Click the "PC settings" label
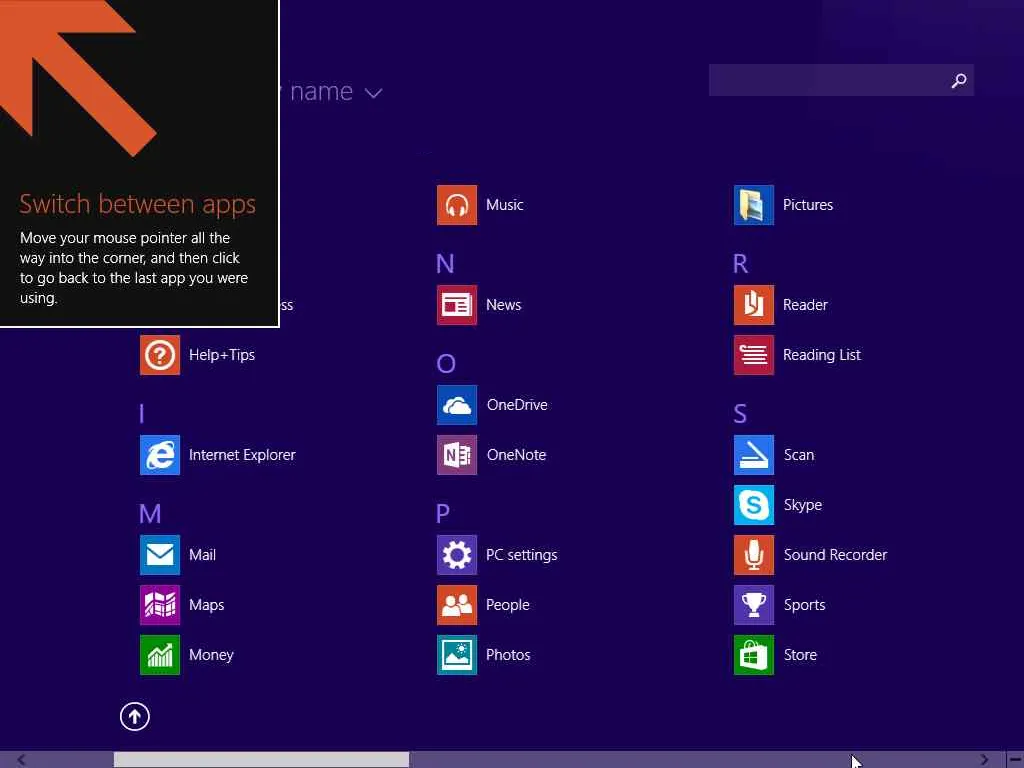 coord(522,555)
